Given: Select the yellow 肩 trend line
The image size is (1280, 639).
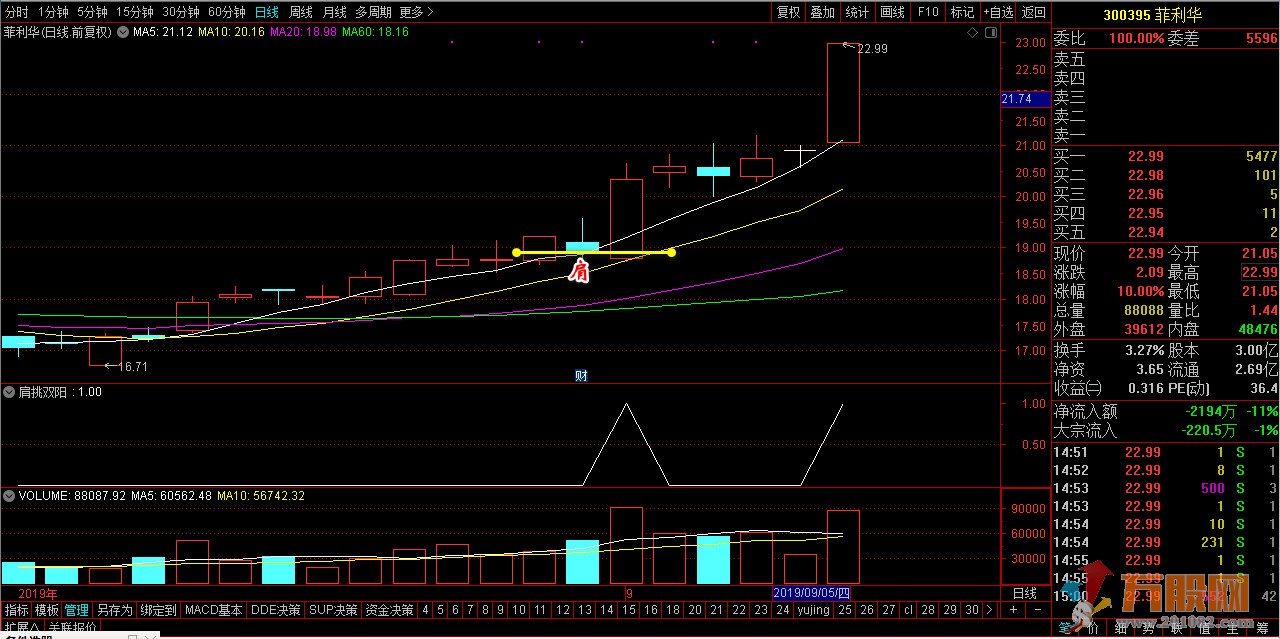Looking at the screenshot, I should coord(593,252).
